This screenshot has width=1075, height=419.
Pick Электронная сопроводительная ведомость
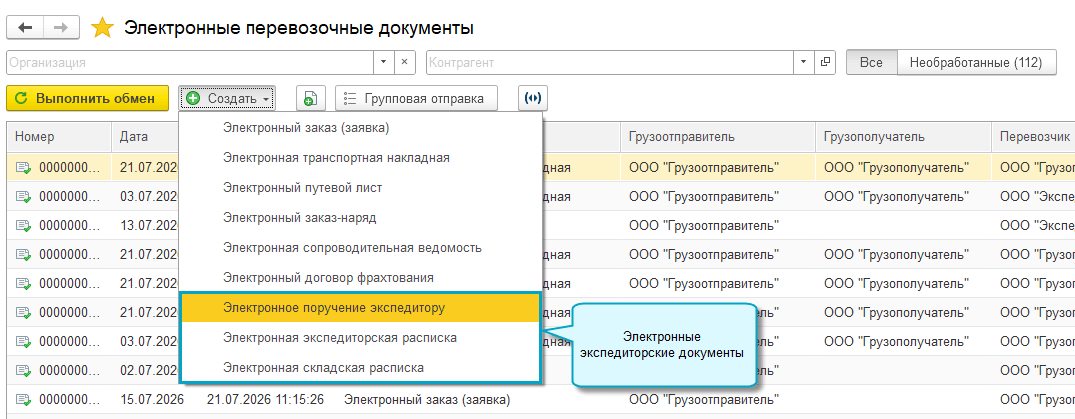[360, 248]
